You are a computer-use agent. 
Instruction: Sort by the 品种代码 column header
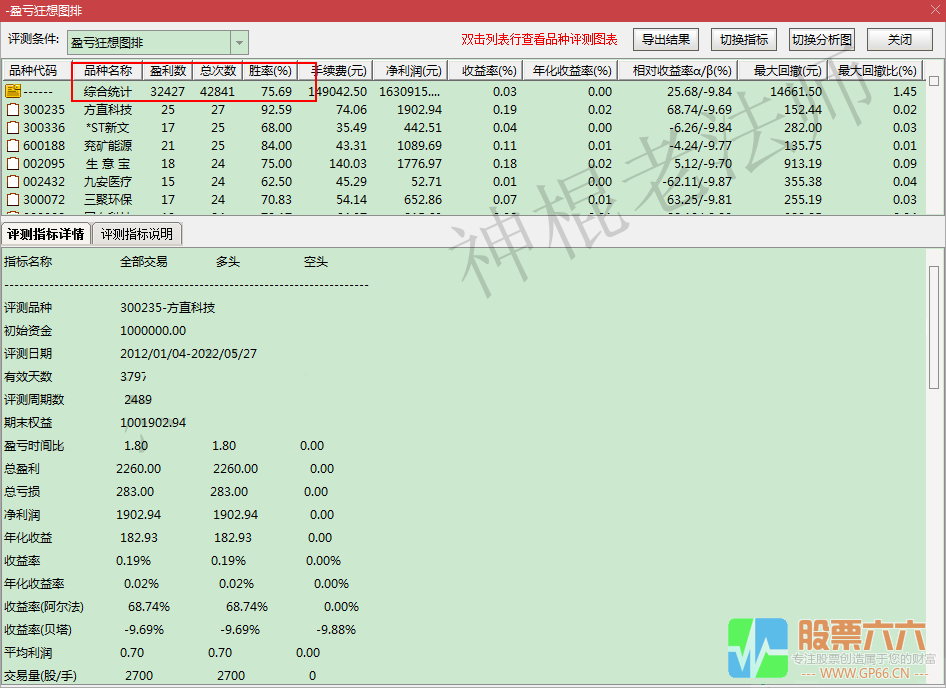pyautogui.click(x=37, y=71)
